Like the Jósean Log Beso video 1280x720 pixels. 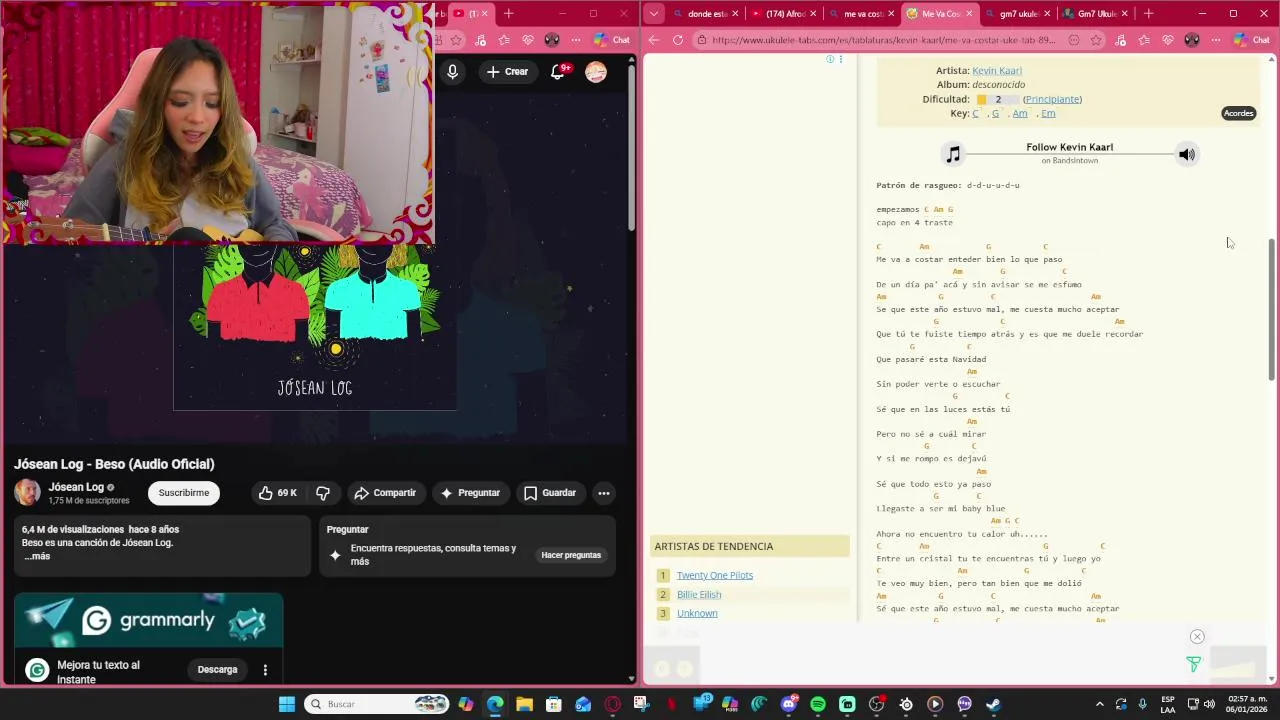tap(277, 493)
